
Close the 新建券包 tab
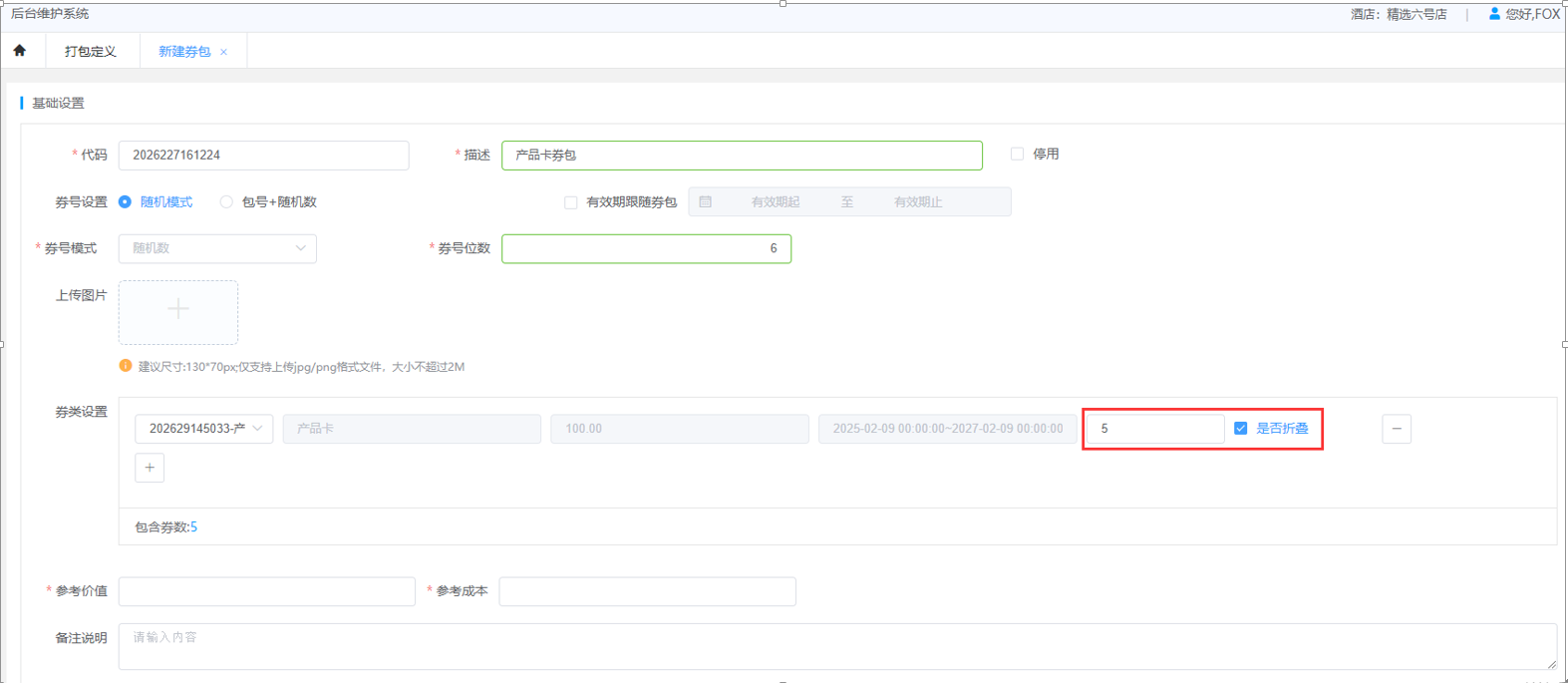point(223,52)
